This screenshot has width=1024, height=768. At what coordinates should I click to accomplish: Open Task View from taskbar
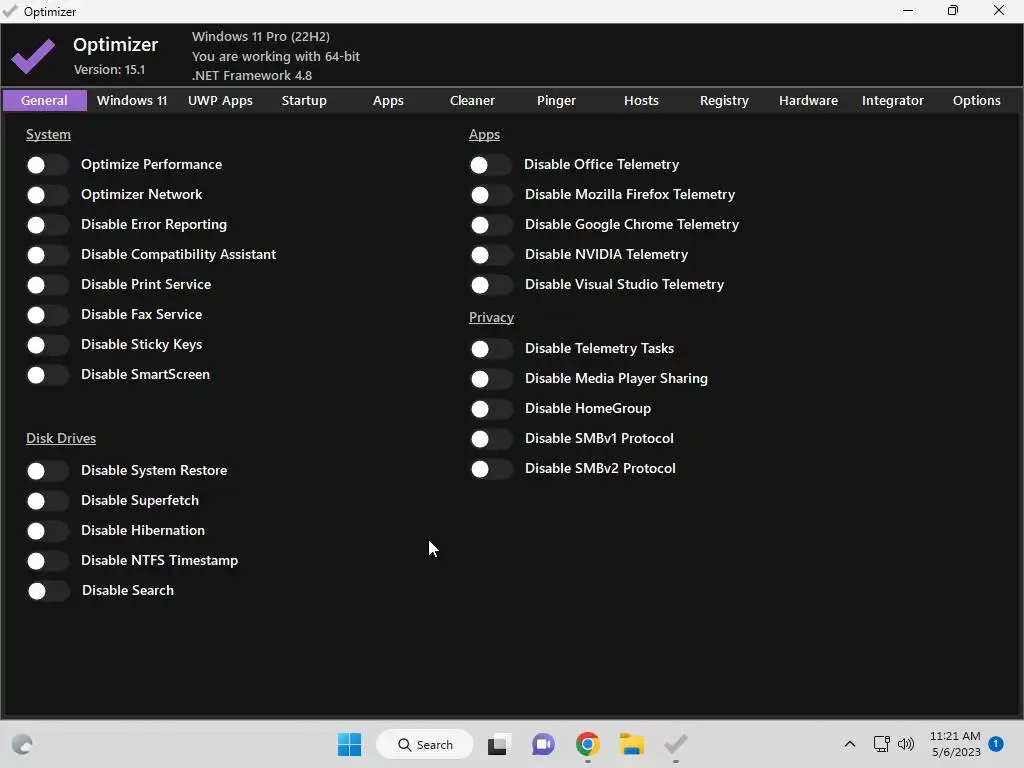499,744
